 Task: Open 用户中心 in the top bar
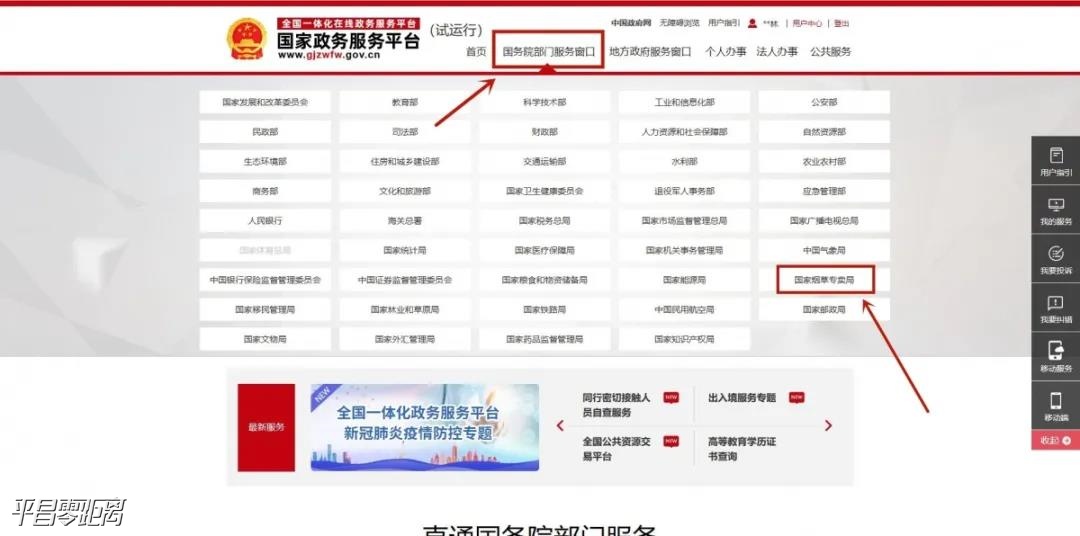(807, 23)
